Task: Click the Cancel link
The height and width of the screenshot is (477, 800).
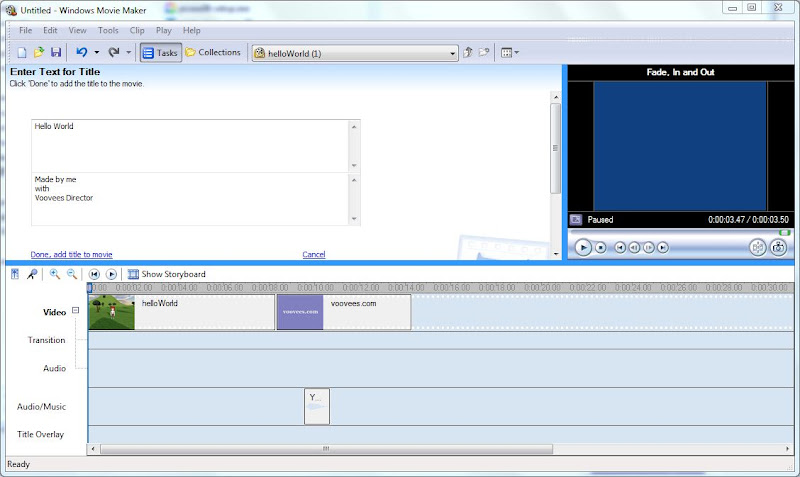Action: point(314,254)
